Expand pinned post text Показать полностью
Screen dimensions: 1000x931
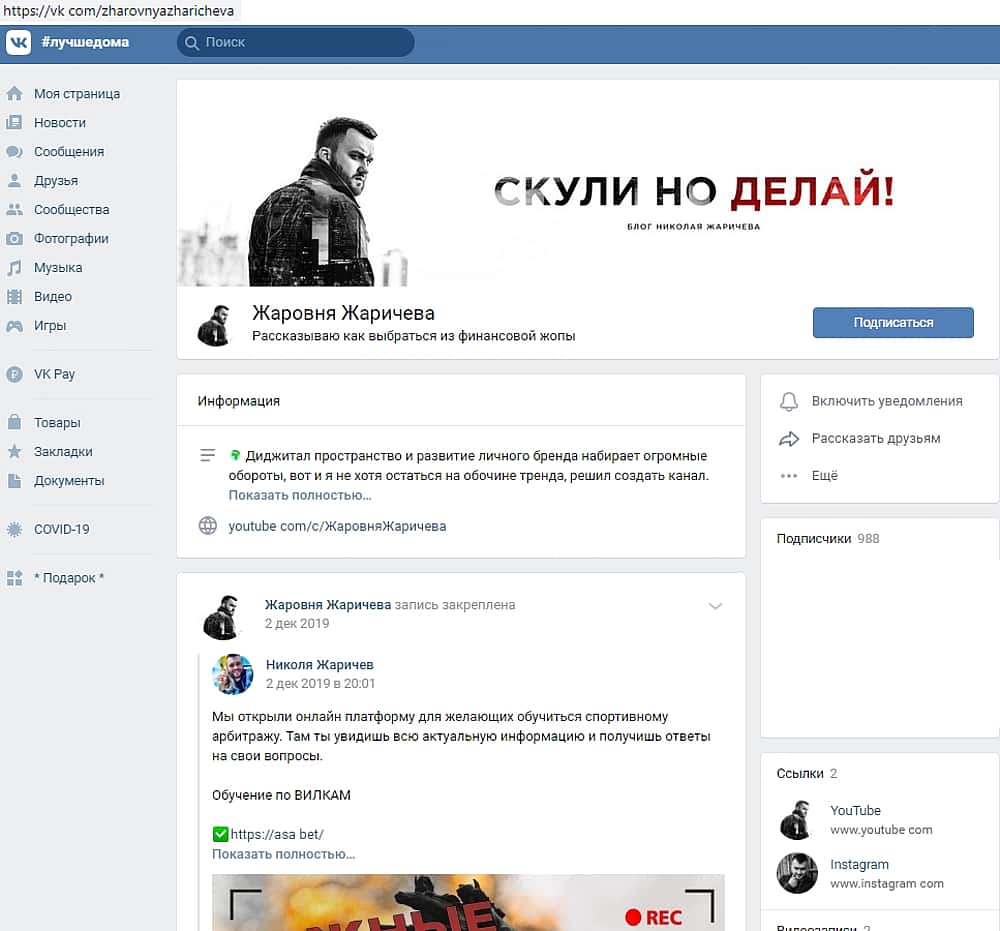click(283, 854)
